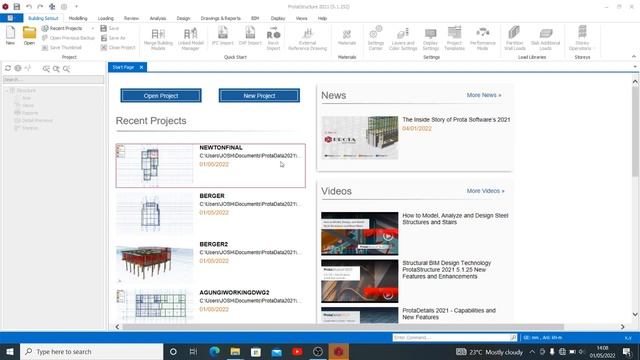Screen dimensions: 640x360
Task: Click the Save button in ribbon
Action: (110, 28)
